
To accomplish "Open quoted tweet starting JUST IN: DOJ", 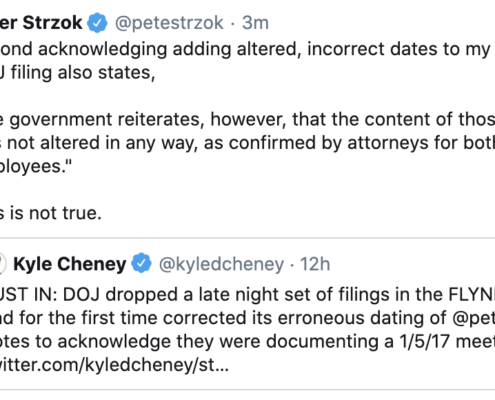I will click(247, 313).
